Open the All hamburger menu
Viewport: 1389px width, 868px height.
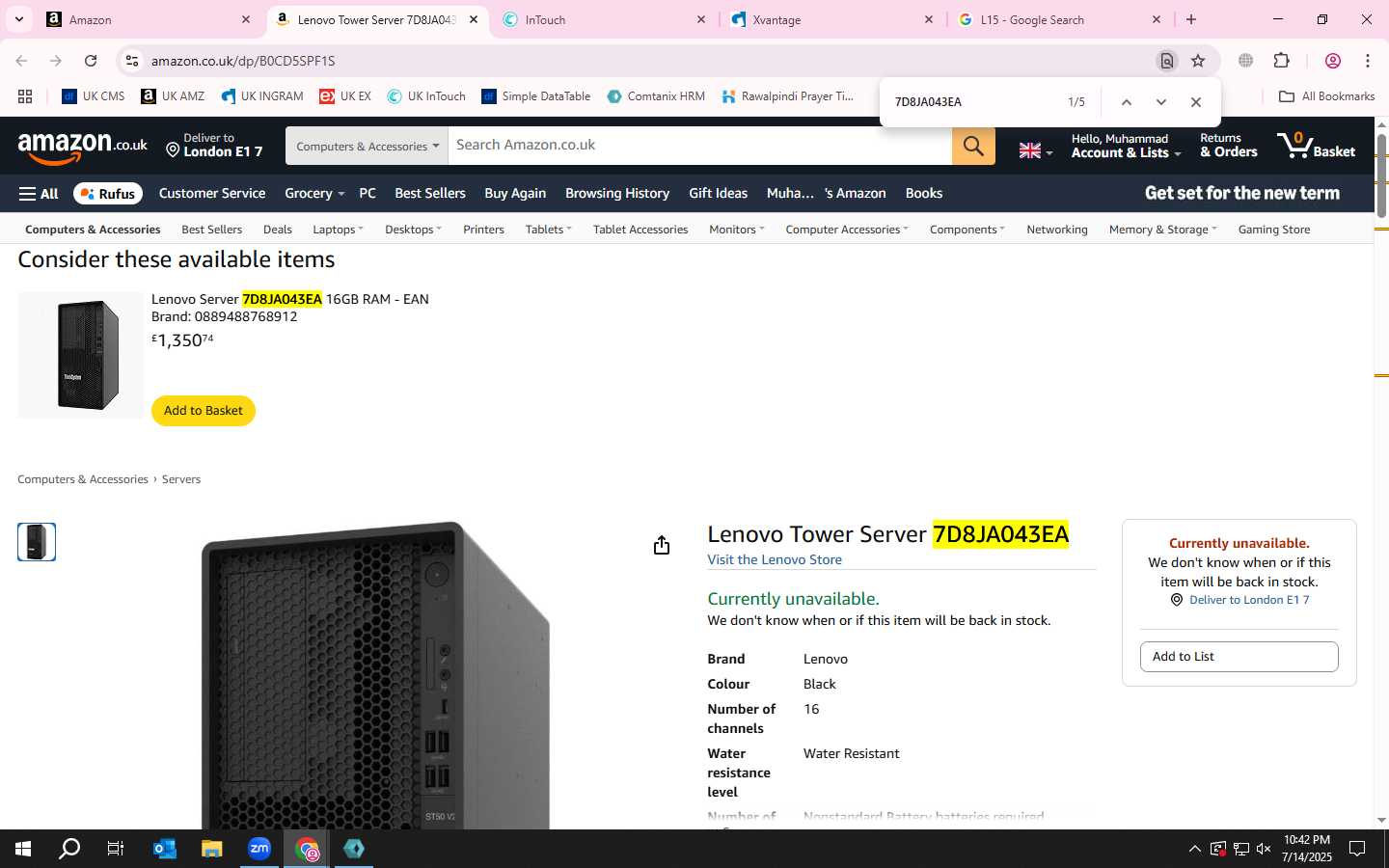[x=39, y=194]
